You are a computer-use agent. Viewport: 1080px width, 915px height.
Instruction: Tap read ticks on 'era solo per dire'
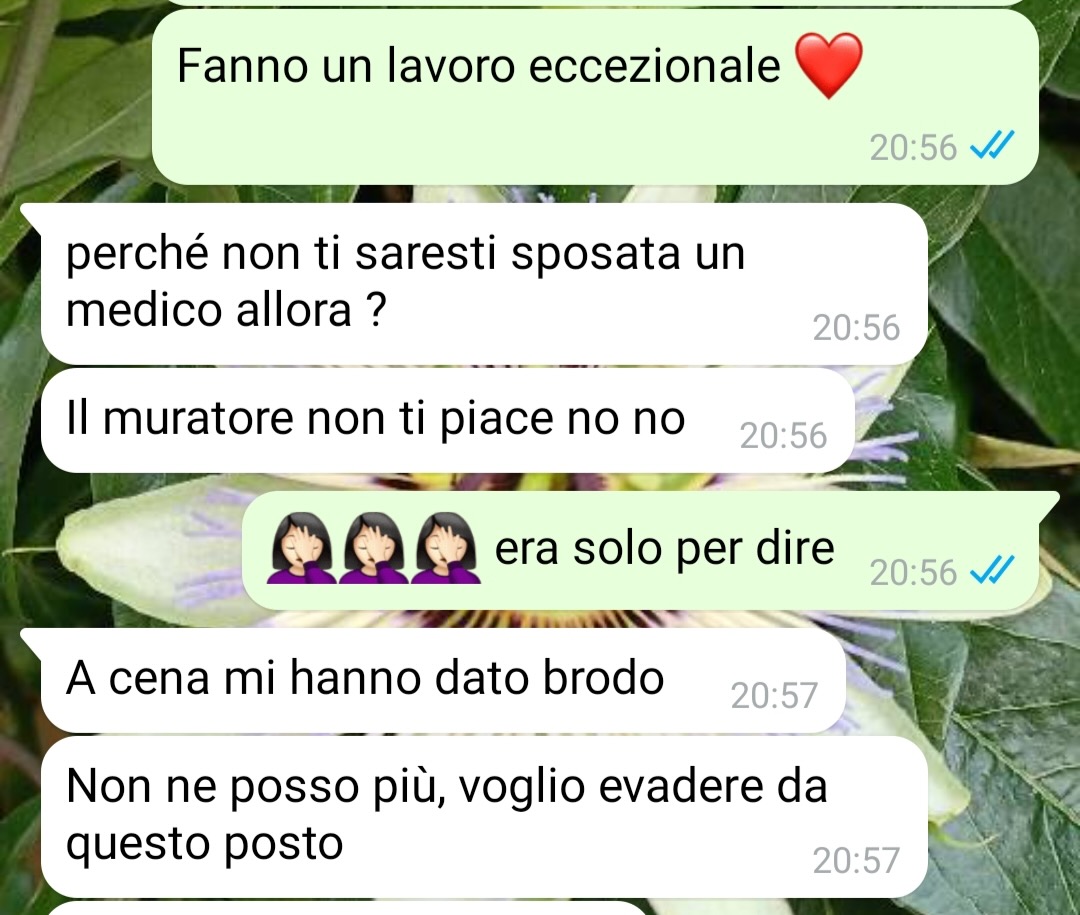tap(992, 571)
